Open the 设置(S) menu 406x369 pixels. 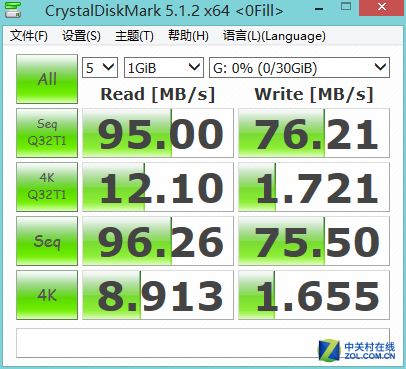click(81, 36)
